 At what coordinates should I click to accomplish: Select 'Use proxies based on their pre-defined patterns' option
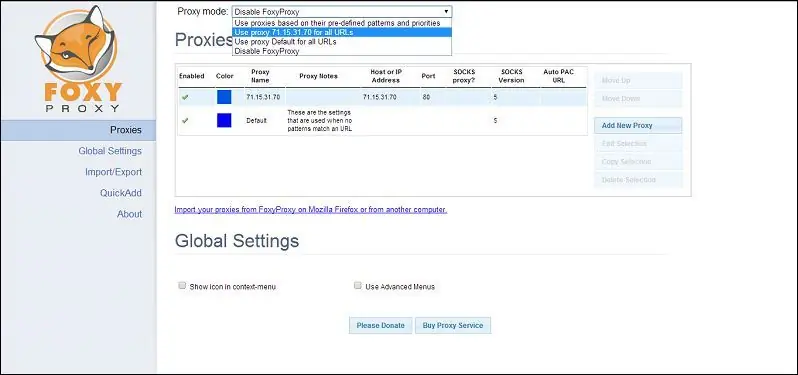(x=341, y=23)
